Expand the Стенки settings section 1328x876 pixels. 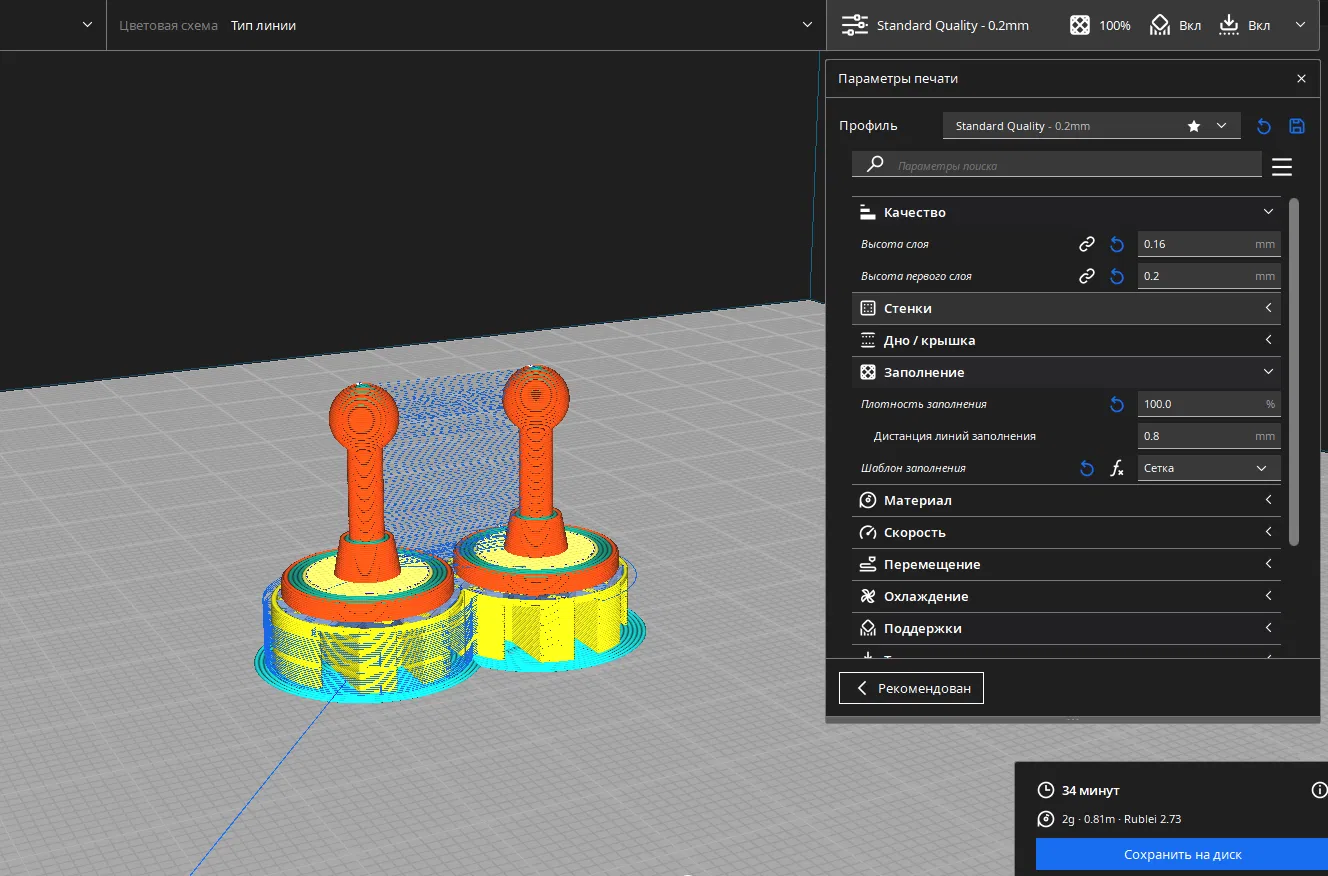(x=1066, y=308)
